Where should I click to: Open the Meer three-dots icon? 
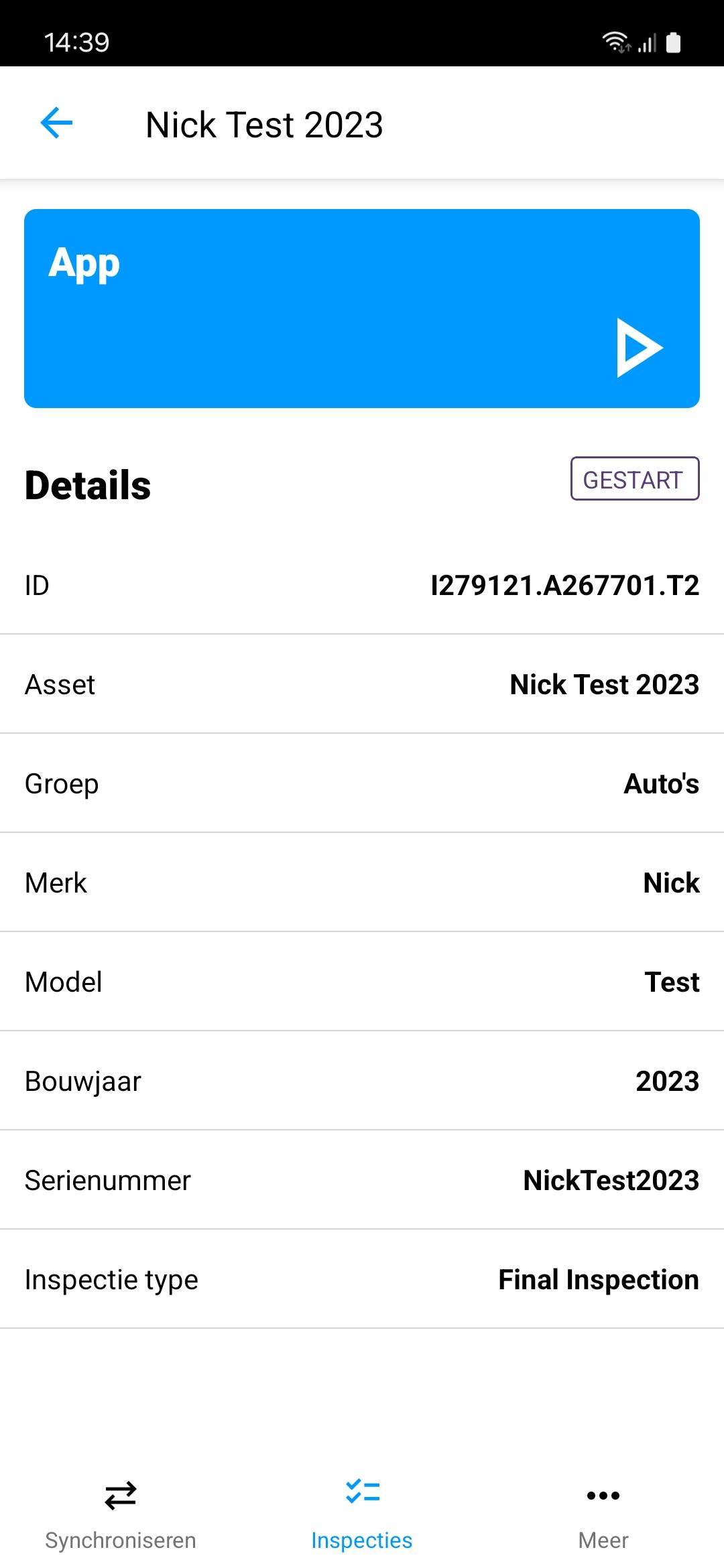603,1495
